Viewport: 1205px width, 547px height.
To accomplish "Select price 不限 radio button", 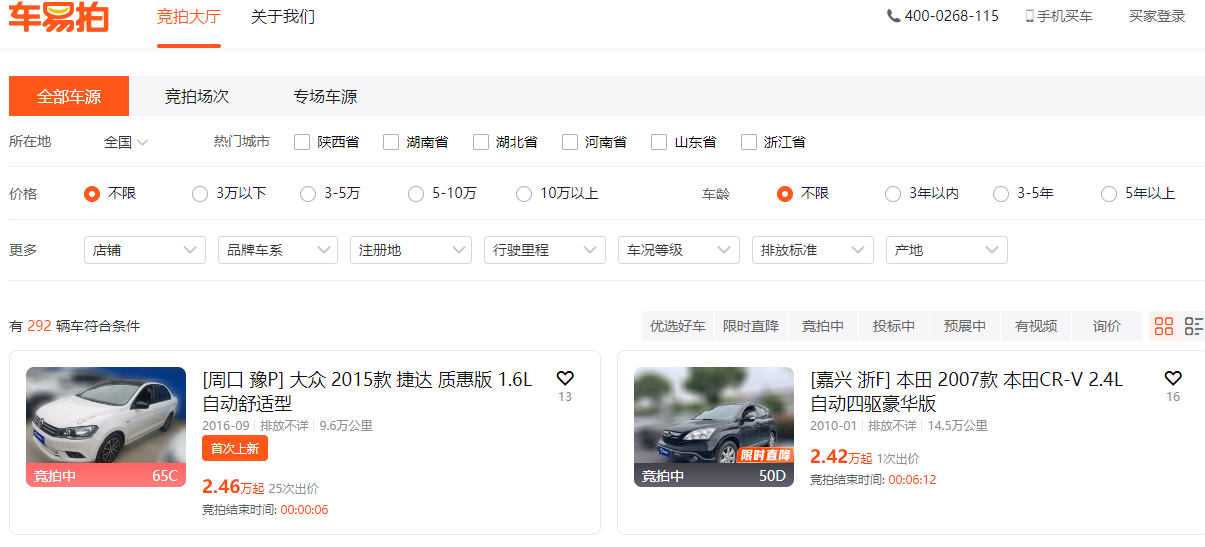I will coord(92,194).
